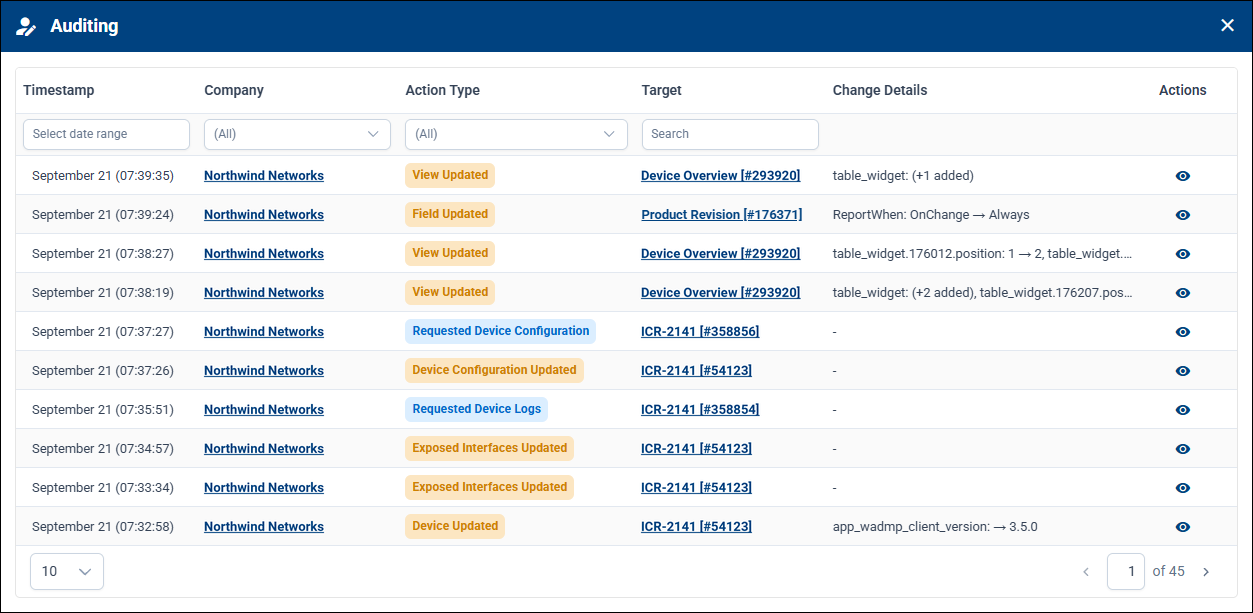This screenshot has height=613, width=1253.
Task: Click Northwind Networks link in 07:35:51 row
Action: coord(264,410)
